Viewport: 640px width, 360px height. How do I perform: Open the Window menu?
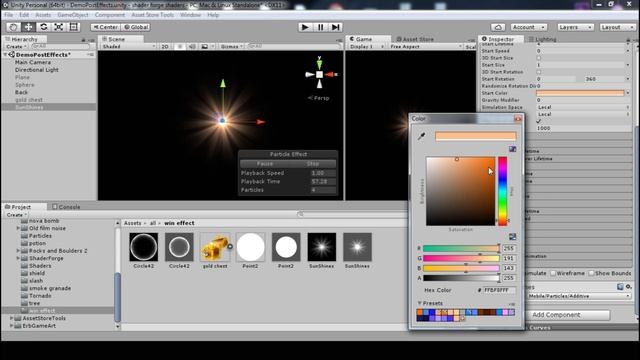click(191, 15)
